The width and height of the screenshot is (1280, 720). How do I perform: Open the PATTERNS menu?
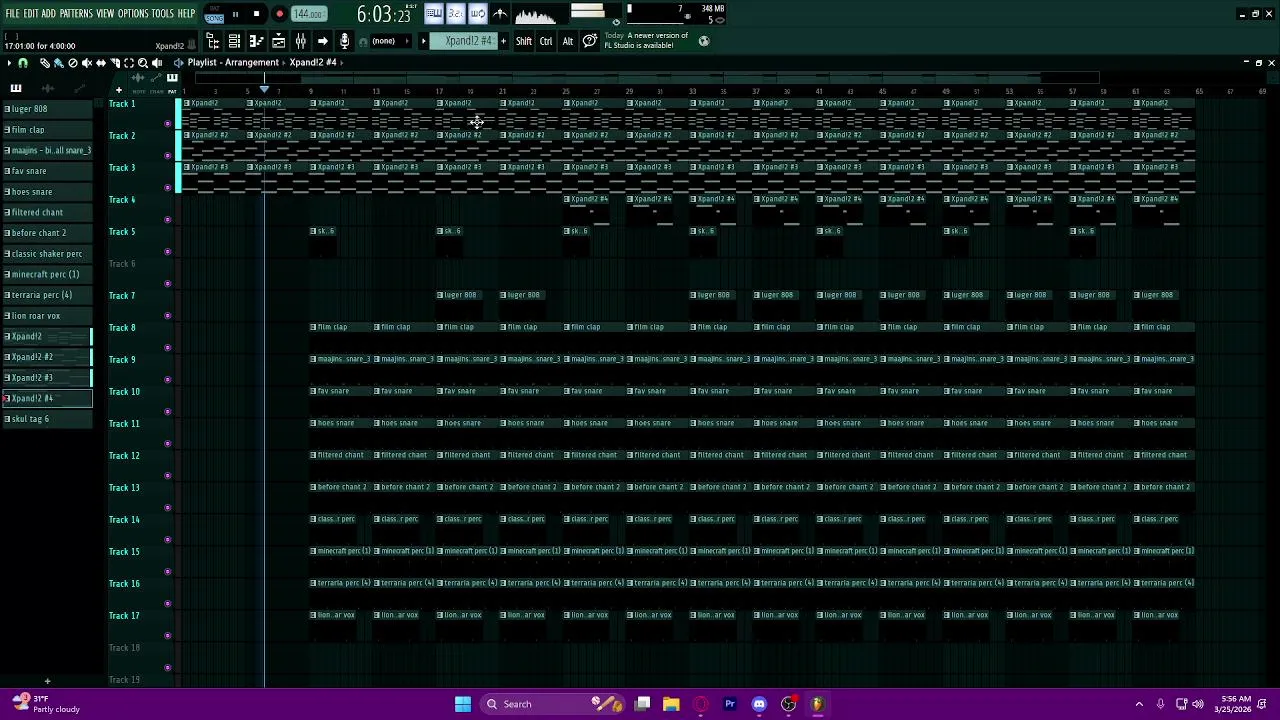click(76, 14)
